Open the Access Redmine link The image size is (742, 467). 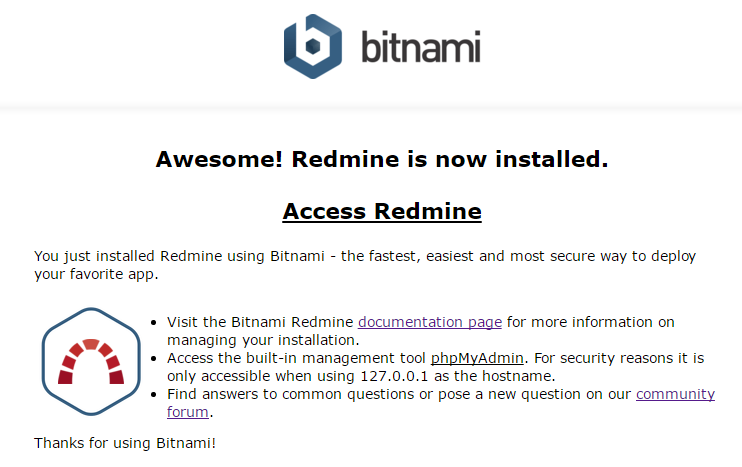coord(382,211)
